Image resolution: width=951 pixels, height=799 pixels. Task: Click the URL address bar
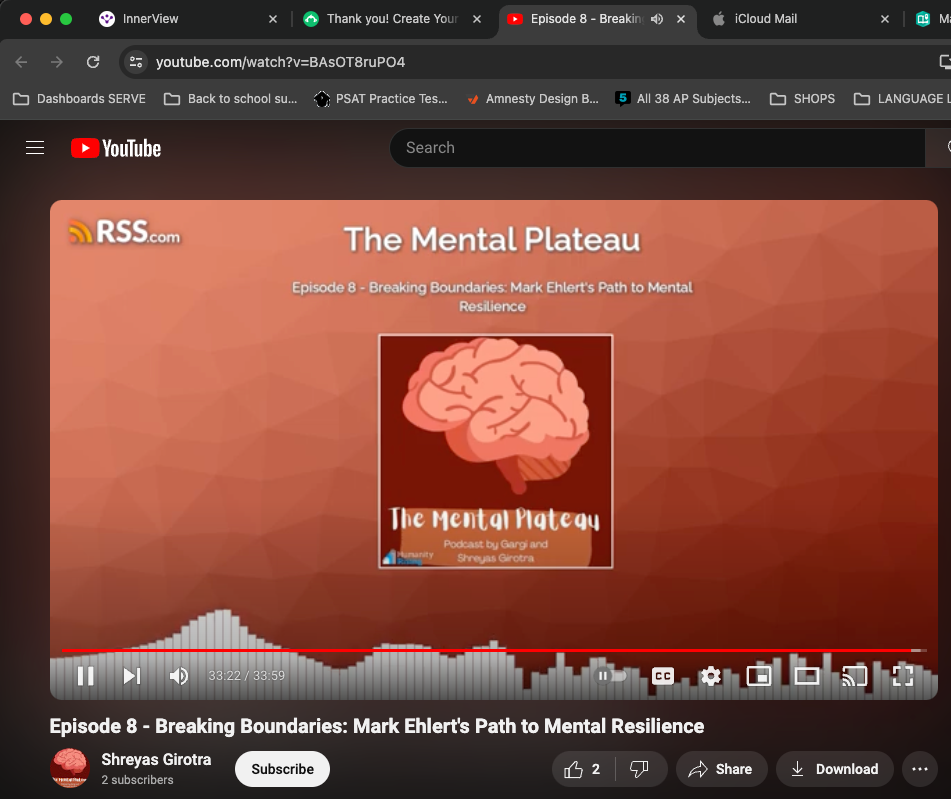coord(534,62)
